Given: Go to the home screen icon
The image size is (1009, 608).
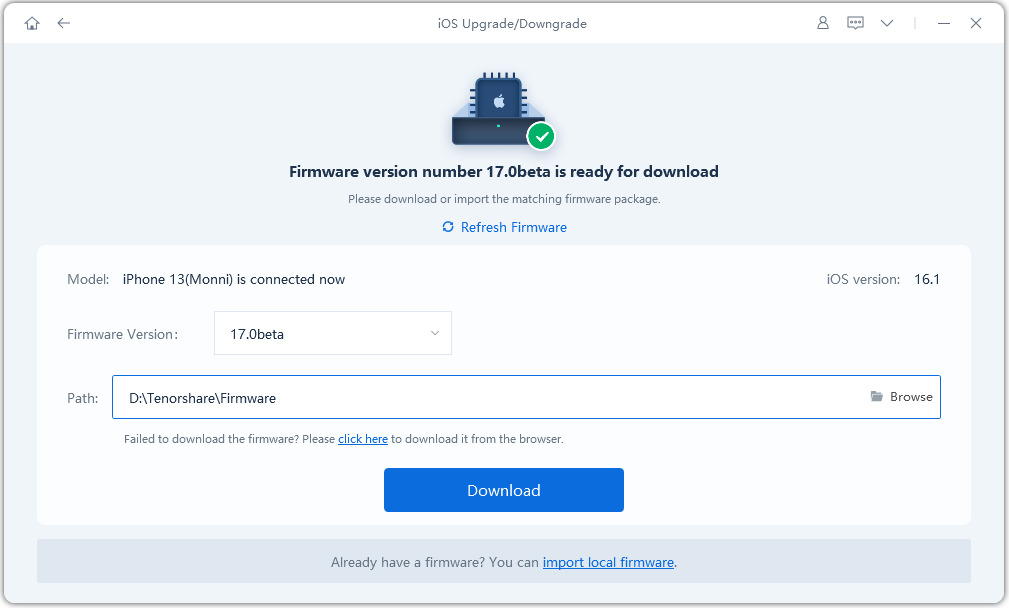Looking at the screenshot, I should coord(32,24).
